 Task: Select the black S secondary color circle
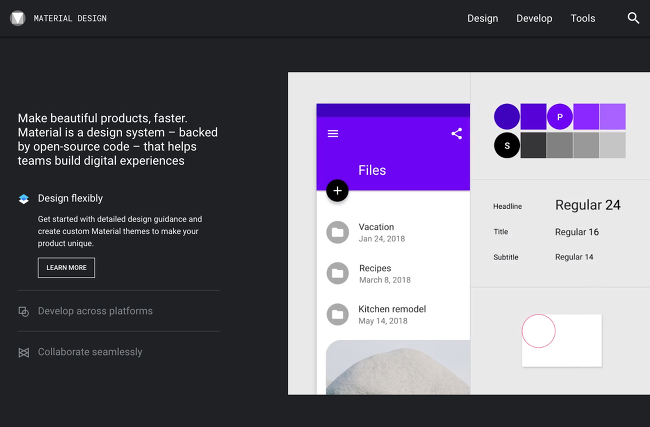click(x=507, y=146)
